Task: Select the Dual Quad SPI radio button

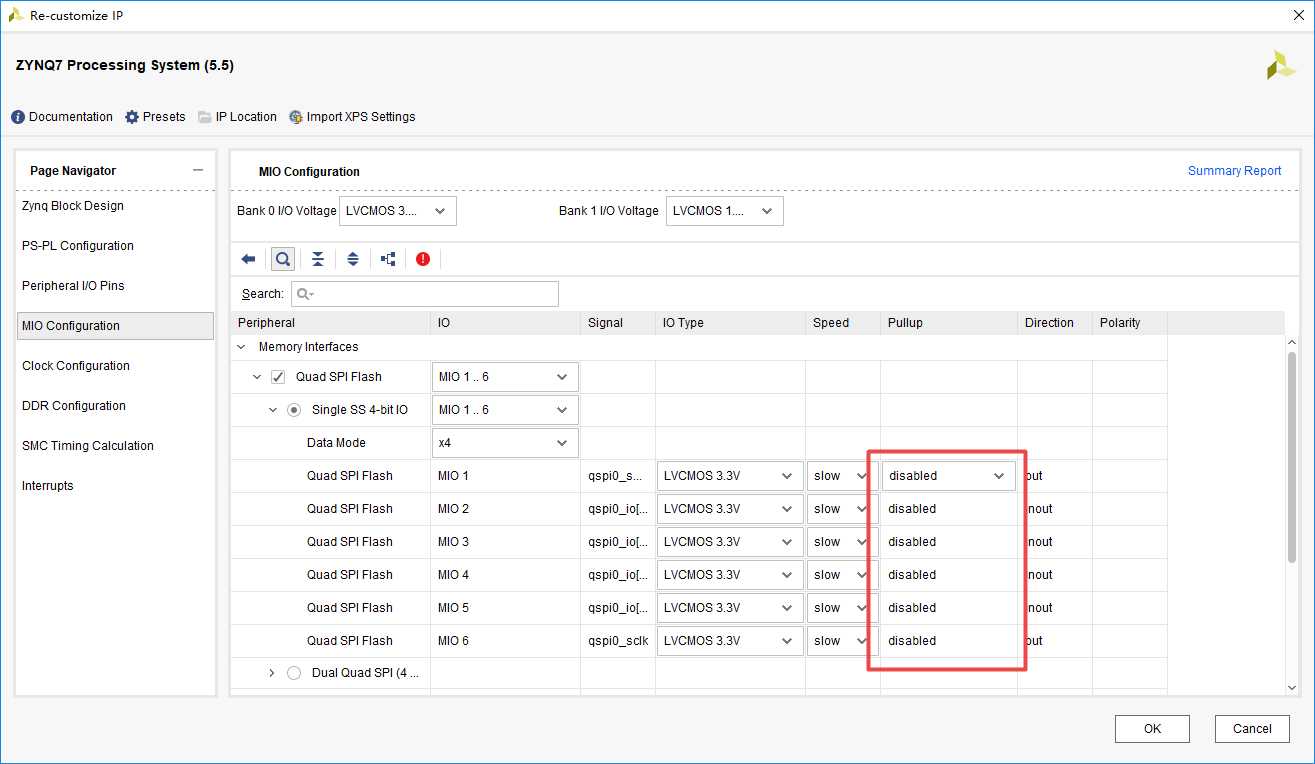Action: [294, 673]
